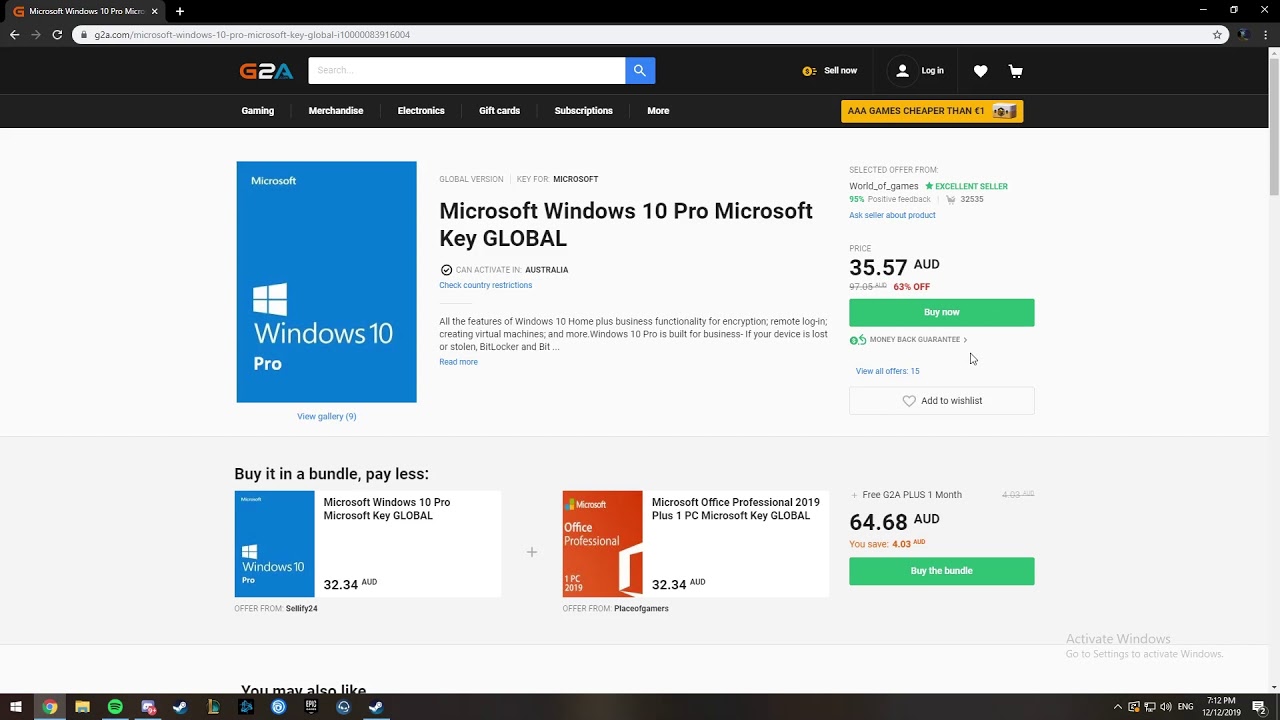
Task: Open the Merchandise menu
Action: (336, 111)
